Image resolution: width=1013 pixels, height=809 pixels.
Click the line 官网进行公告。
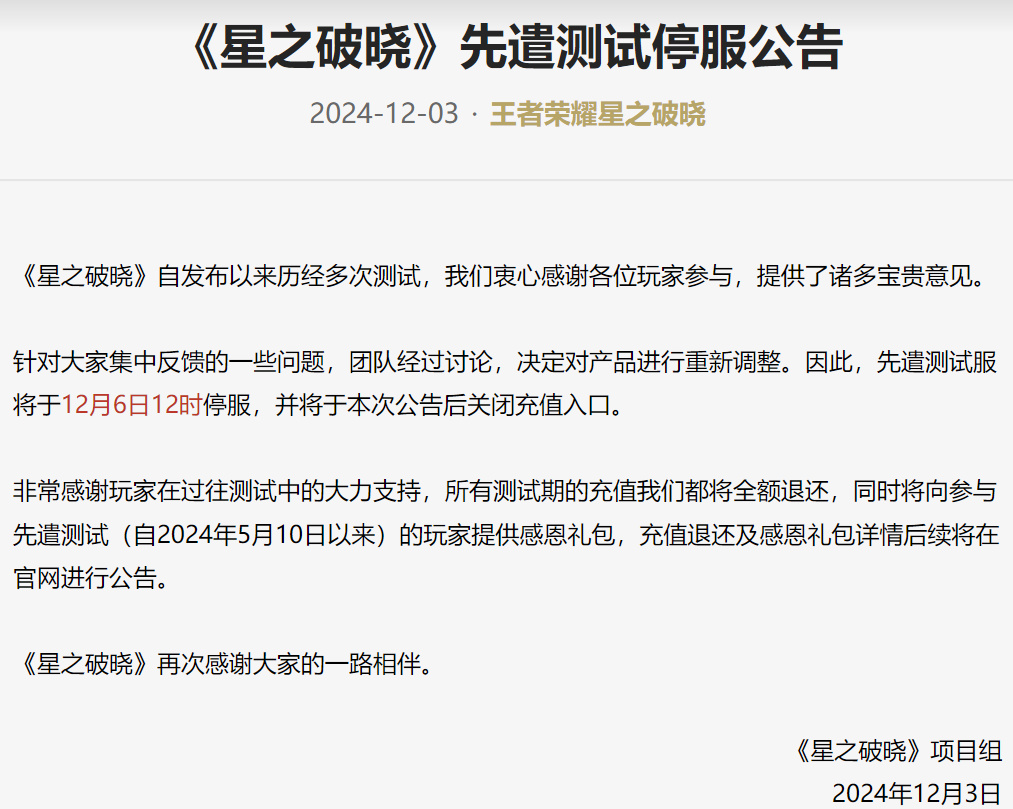tap(91, 578)
